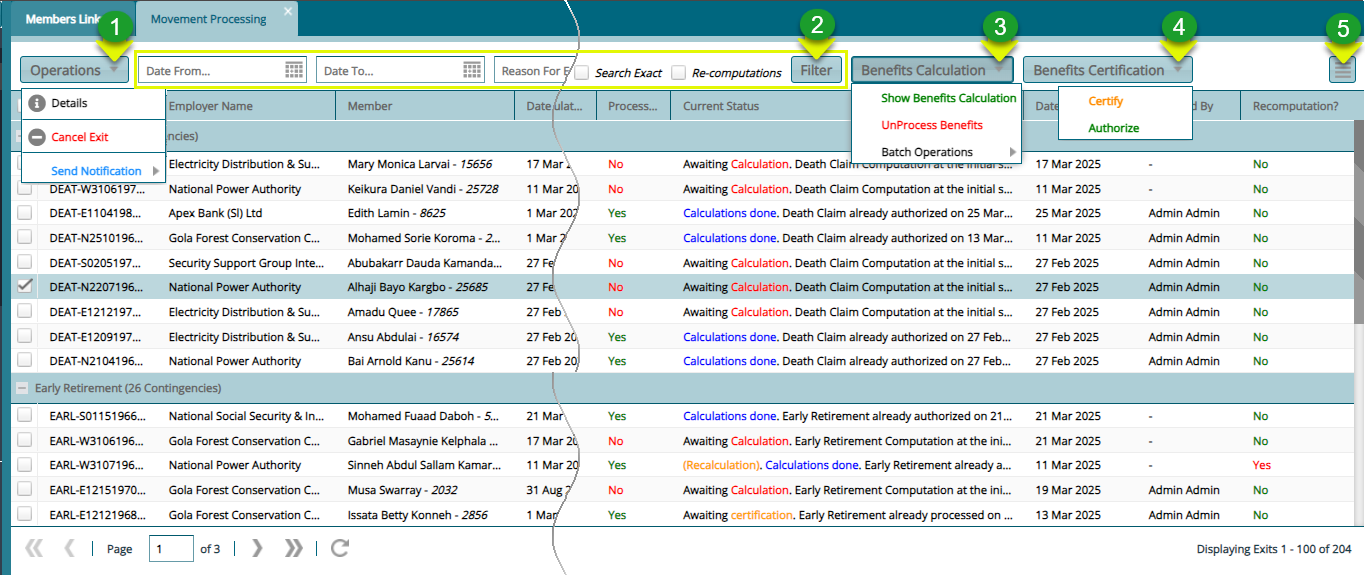Close the Movement Processing tab
Viewport: 1365px width, 575px height.
click(x=288, y=11)
